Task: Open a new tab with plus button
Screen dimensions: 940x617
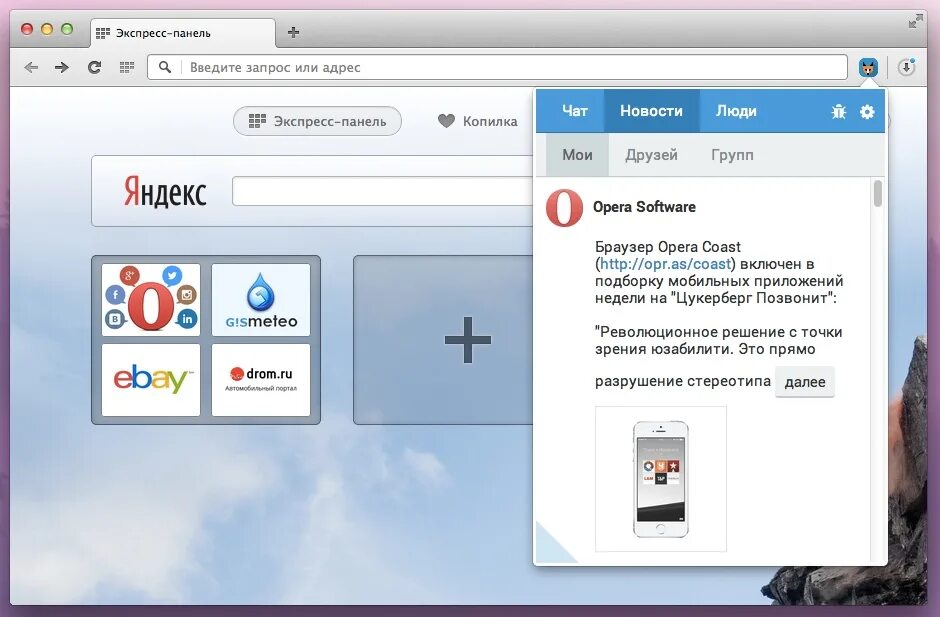Action: point(293,32)
